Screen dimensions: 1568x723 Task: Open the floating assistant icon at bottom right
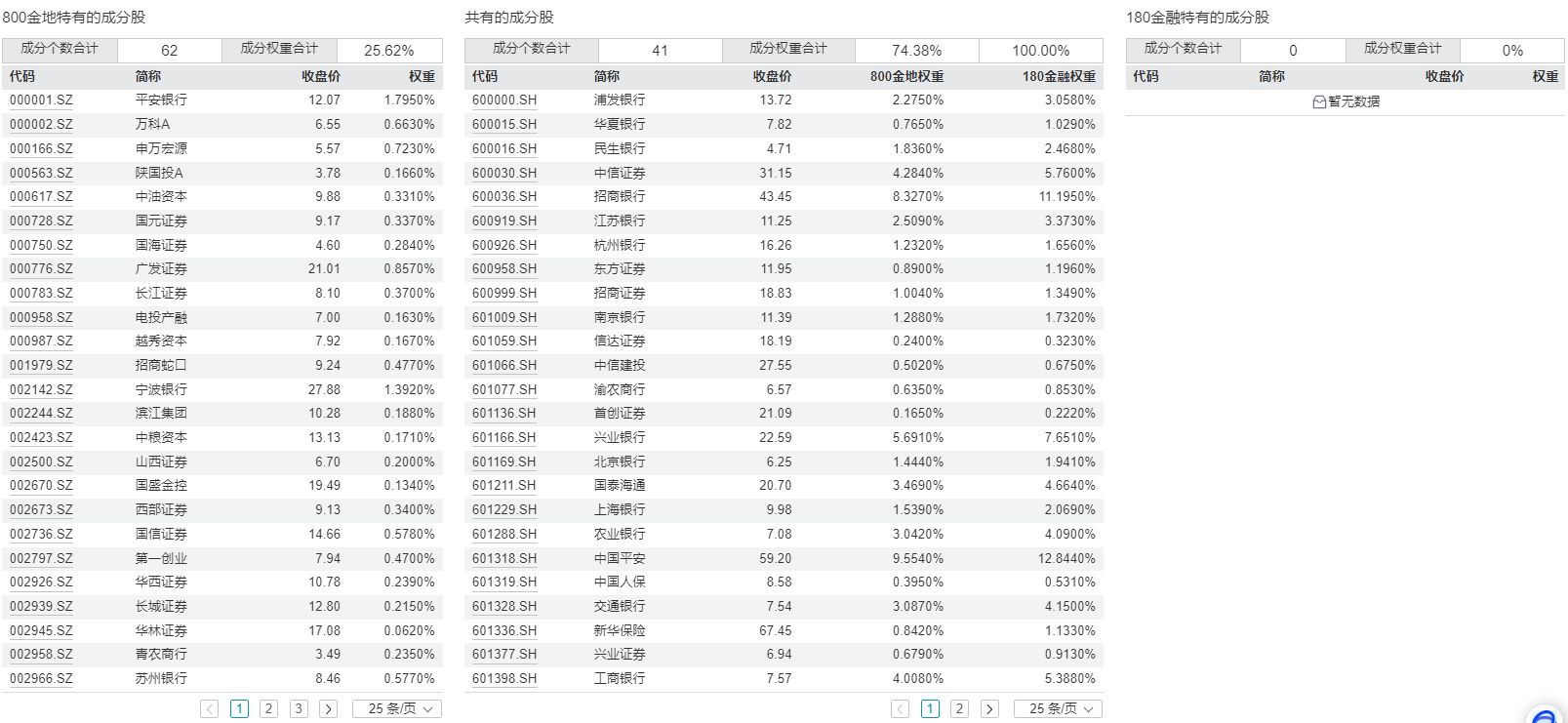[1546, 716]
